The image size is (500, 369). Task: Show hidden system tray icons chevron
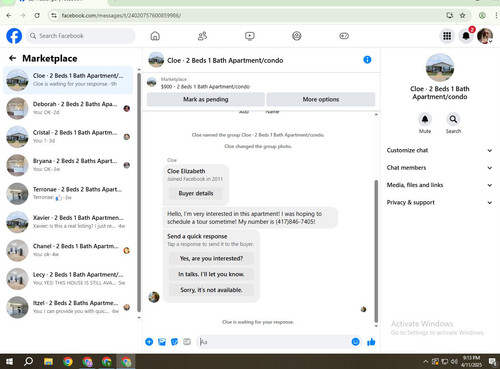point(425,361)
